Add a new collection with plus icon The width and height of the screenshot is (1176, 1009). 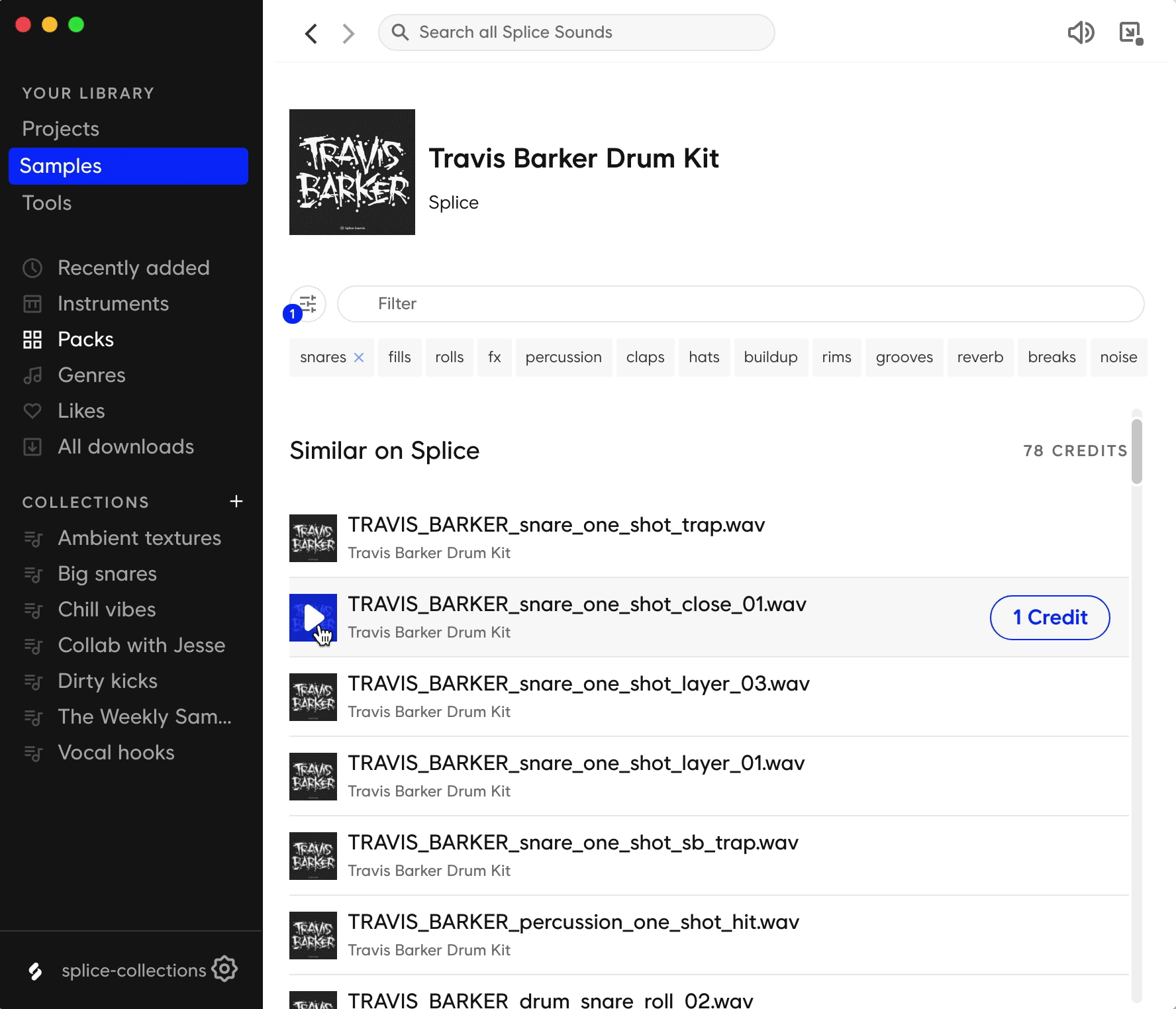[x=236, y=501]
